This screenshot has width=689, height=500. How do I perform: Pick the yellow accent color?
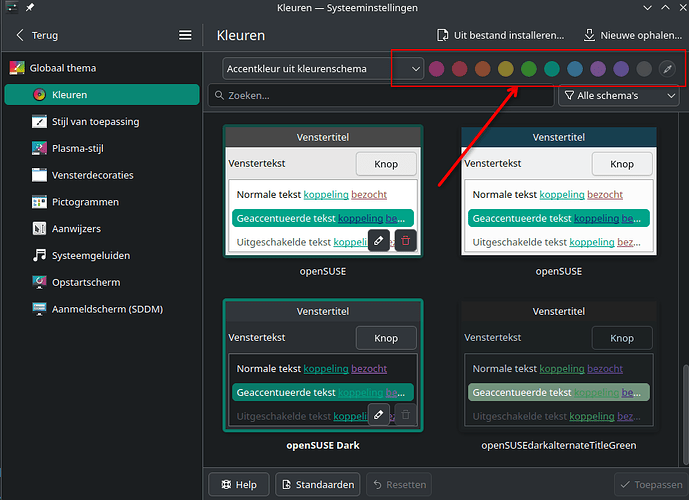[506, 69]
